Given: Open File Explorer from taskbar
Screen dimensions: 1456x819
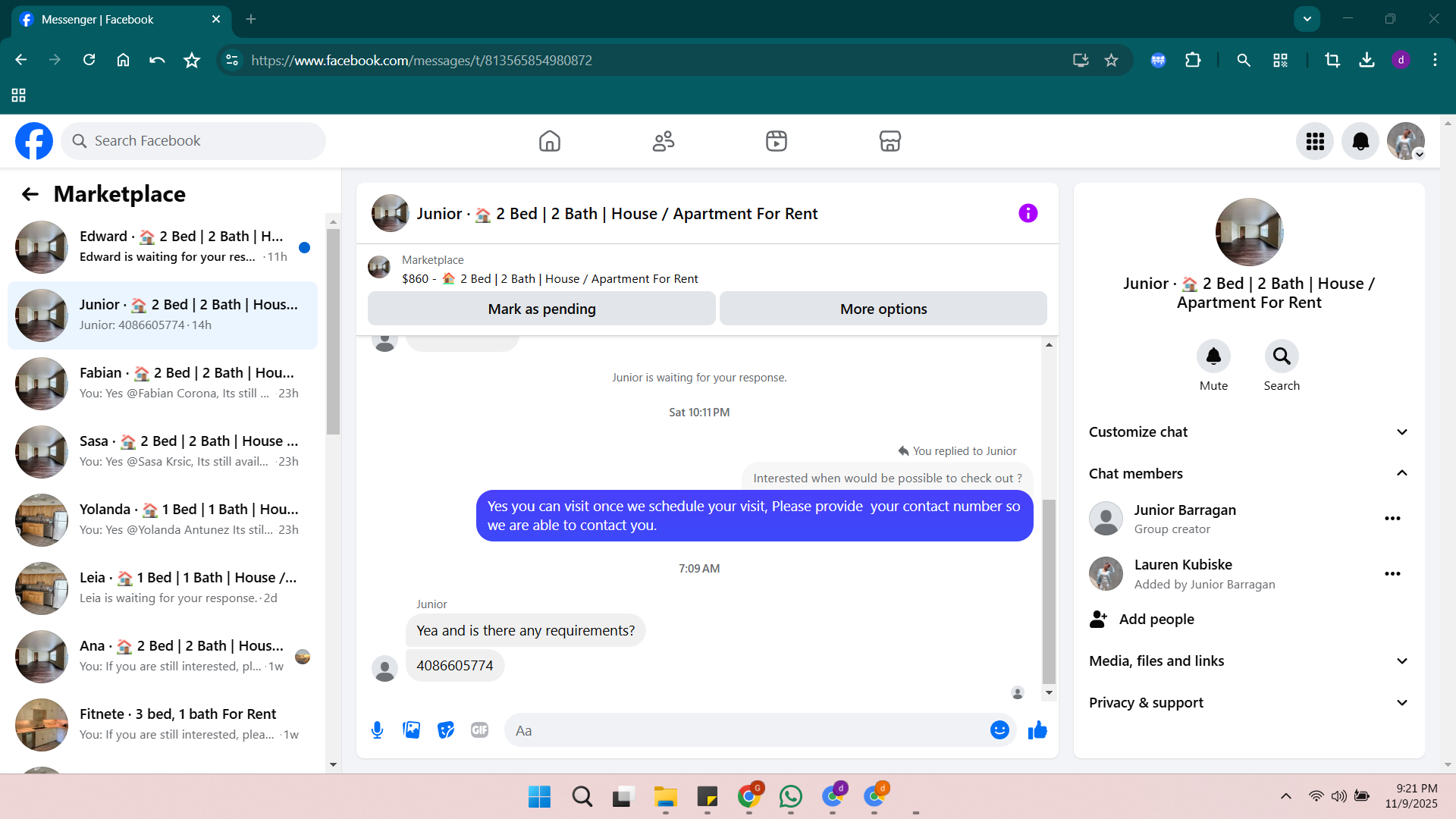Looking at the screenshot, I should pos(665,796).
